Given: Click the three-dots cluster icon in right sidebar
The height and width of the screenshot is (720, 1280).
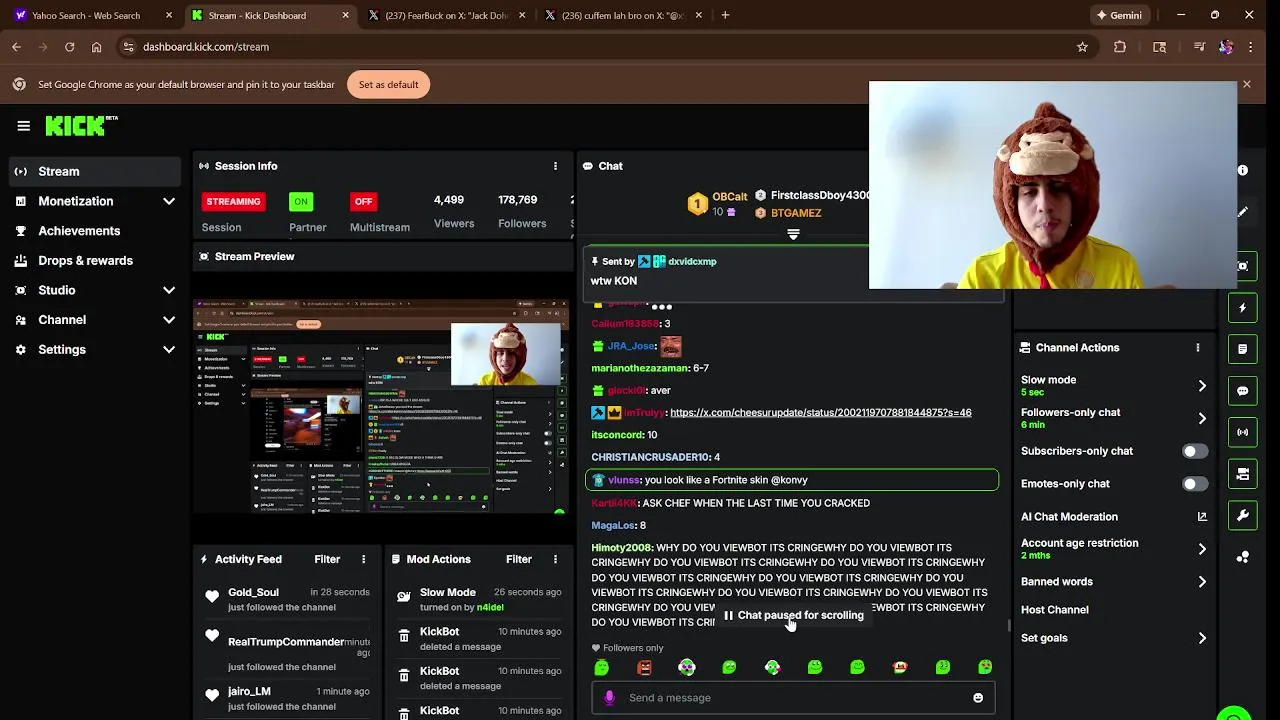Looking at the screenshot, I should click(x=1243, y=557).
